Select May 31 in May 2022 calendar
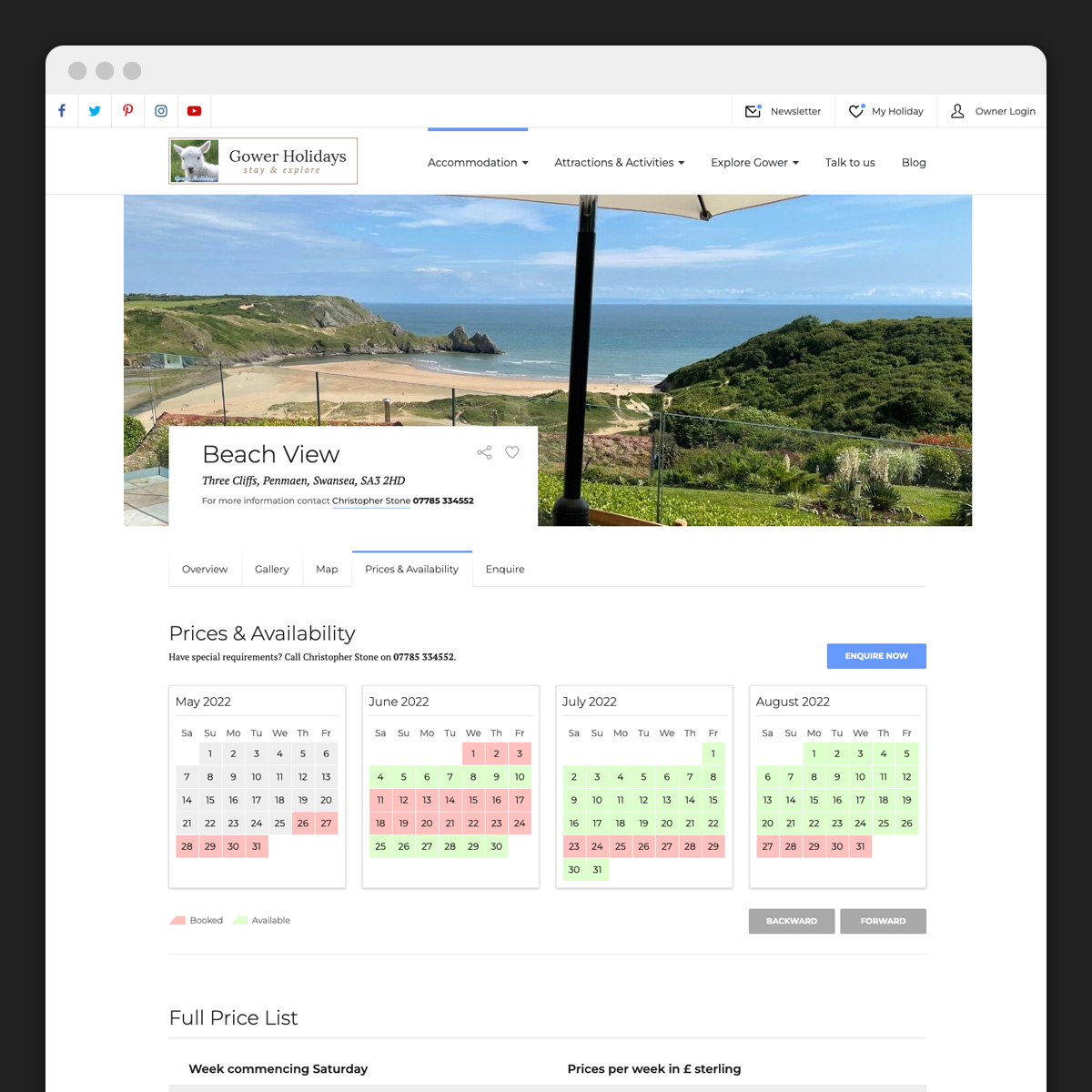The height and width of the screenshot is (1092, 1092). tap(257, 846)
